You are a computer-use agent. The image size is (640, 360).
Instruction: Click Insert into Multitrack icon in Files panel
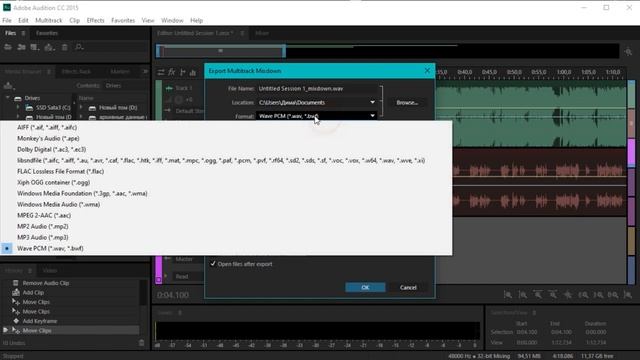49,47
